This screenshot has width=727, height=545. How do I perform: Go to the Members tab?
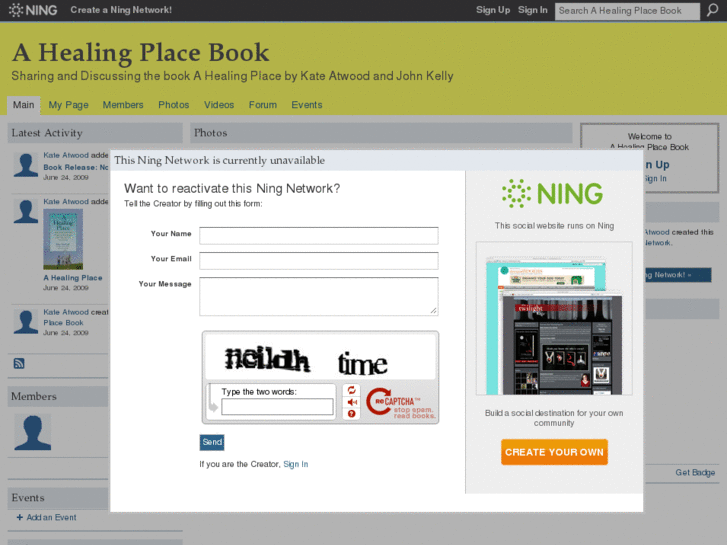pyautogui.click(x=123, y=105)
